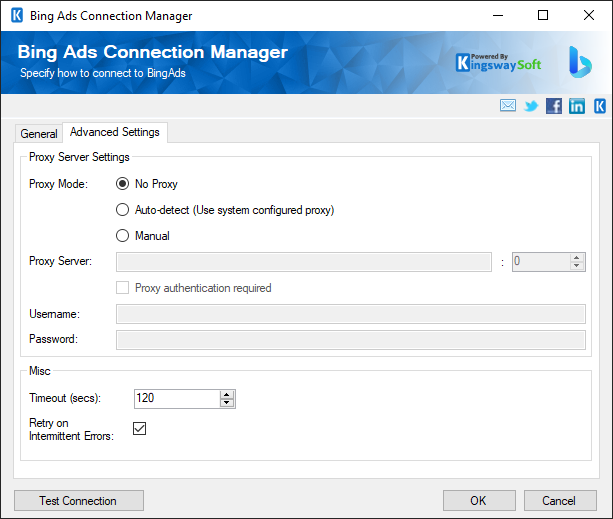
Task: Click the Proxy Server address field
Action: click(x=304, y=262)
